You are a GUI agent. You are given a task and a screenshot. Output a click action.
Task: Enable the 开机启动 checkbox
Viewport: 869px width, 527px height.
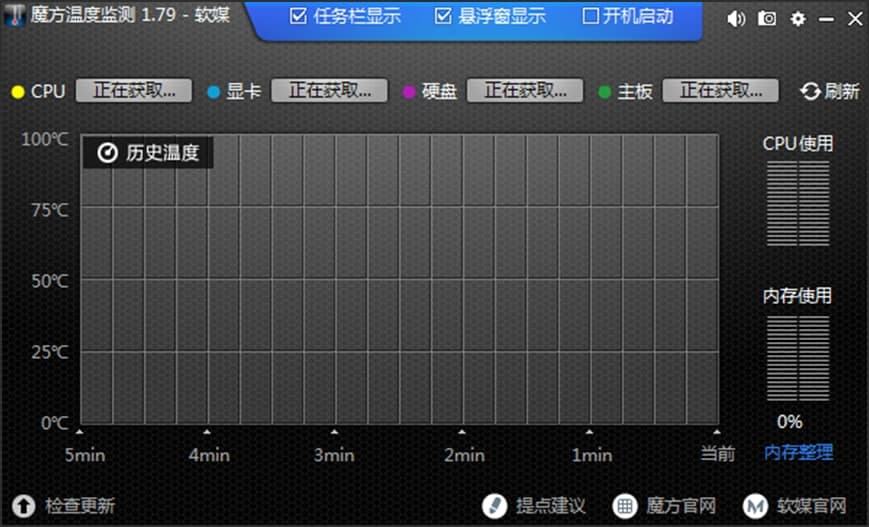[591, 16]
